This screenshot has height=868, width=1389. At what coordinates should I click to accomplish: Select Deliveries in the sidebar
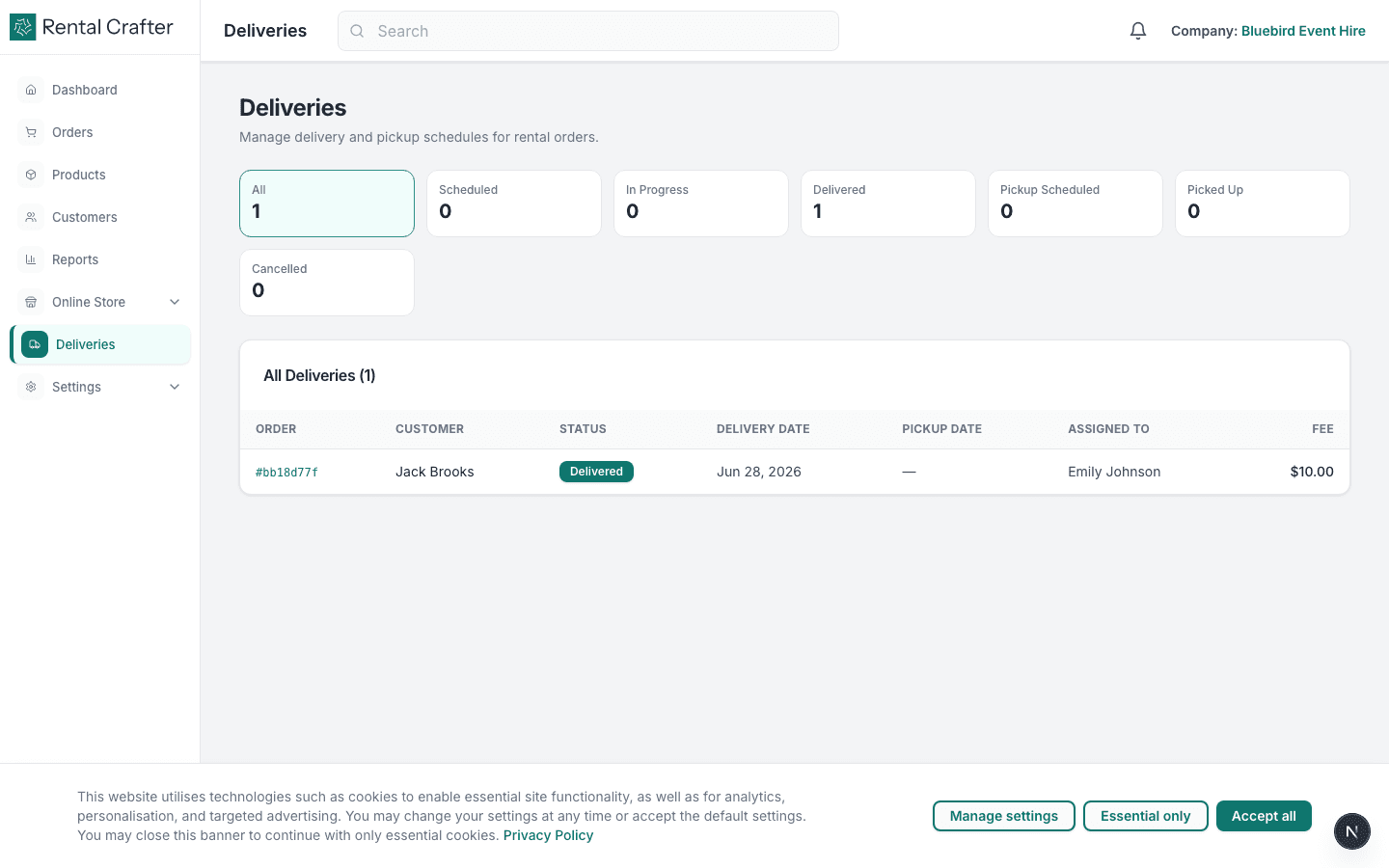[100, 344]
